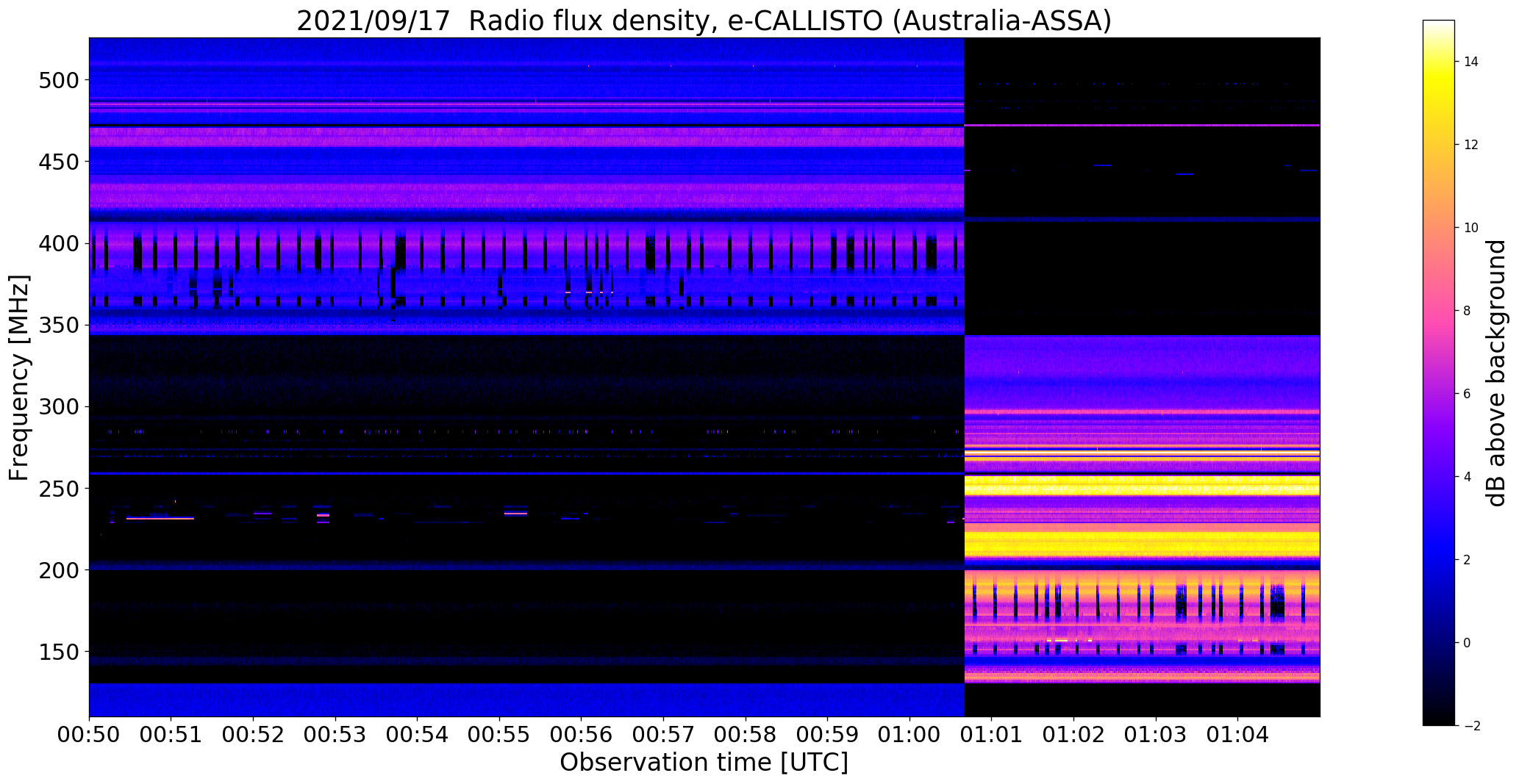
Task: Click the 01:02 time tick label
Action: pyautogui.click(x=1074, y=734)
